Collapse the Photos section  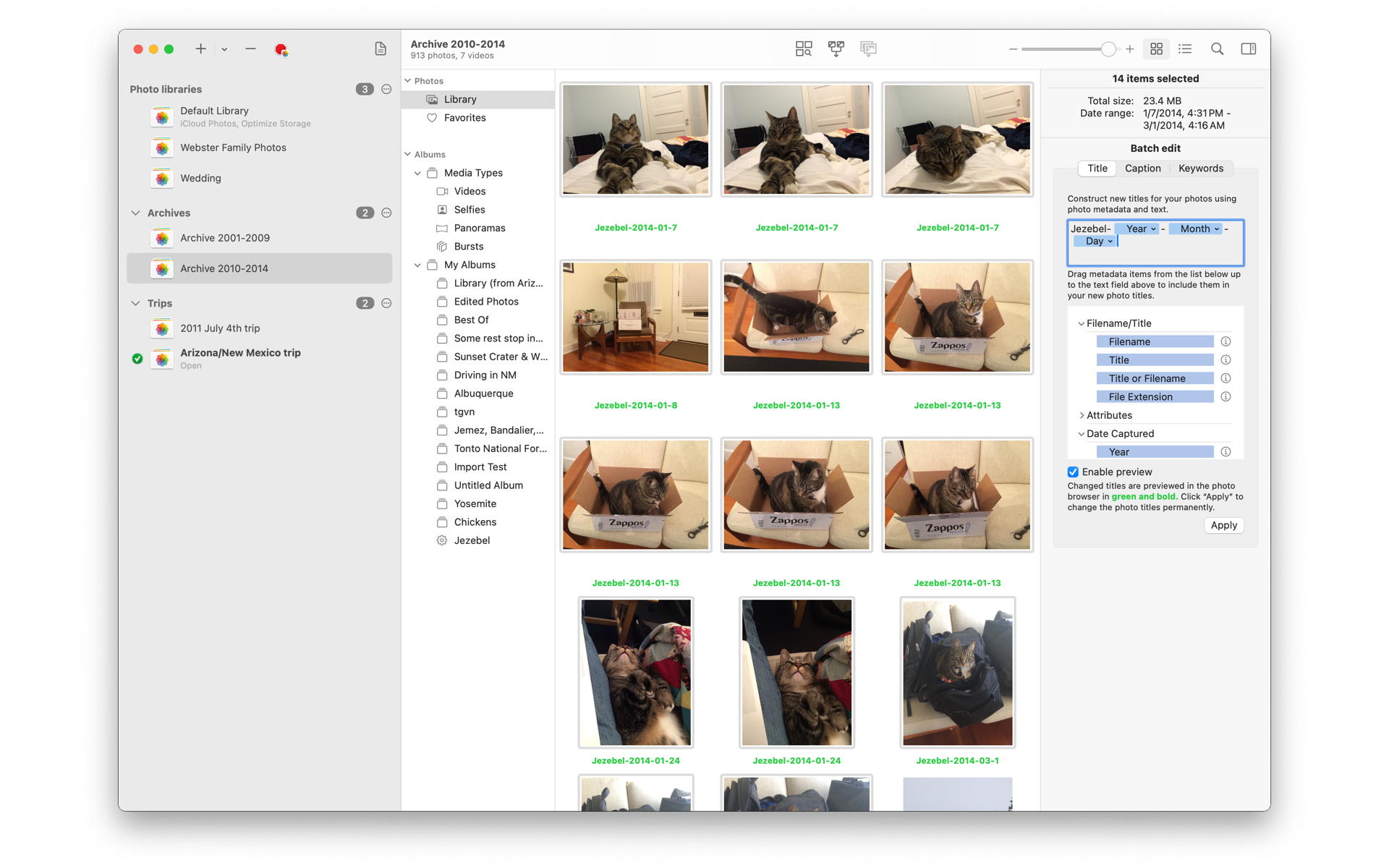[x=407, y=81]
